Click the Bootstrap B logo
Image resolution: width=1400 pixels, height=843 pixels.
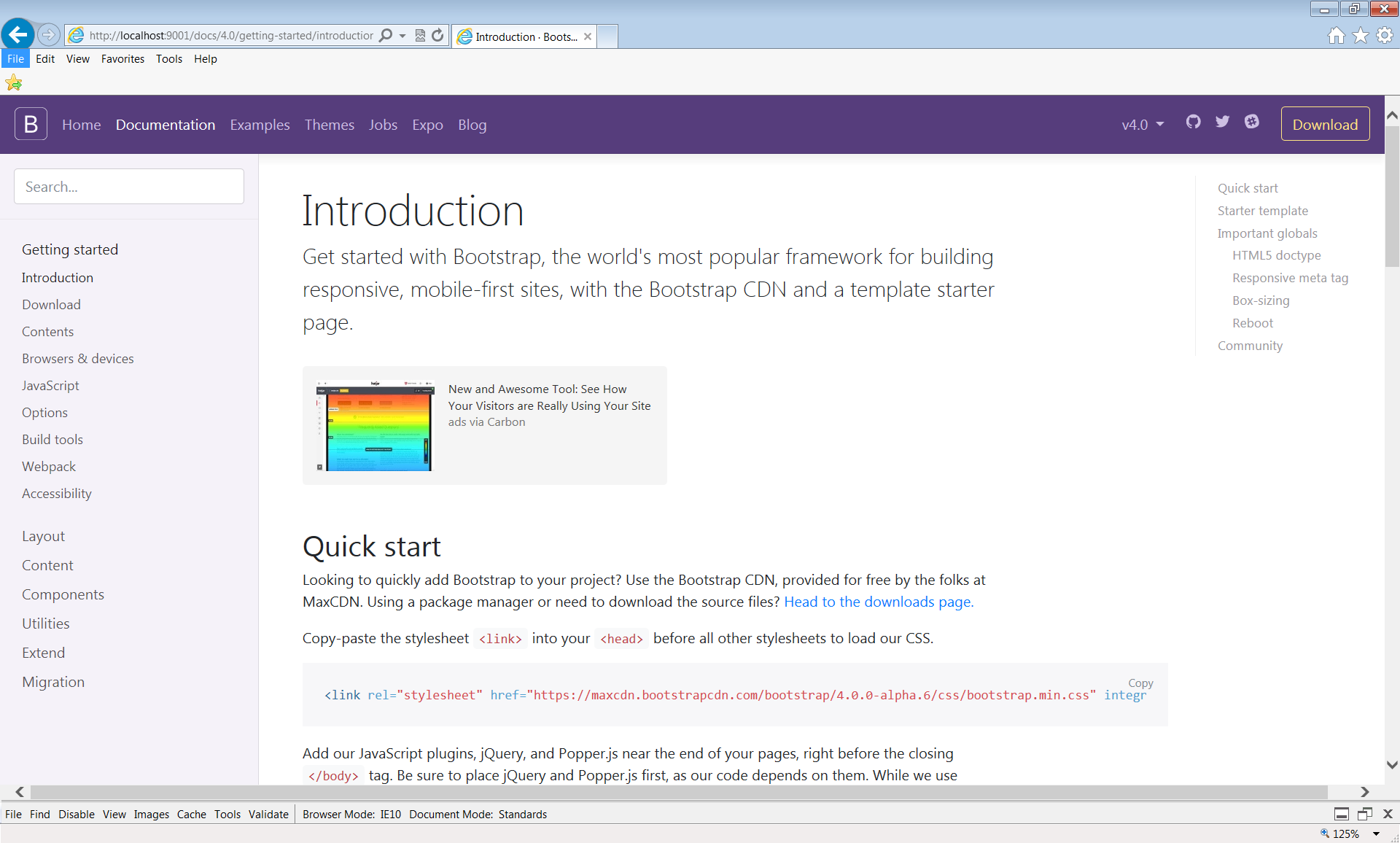[x=31, y=124]
